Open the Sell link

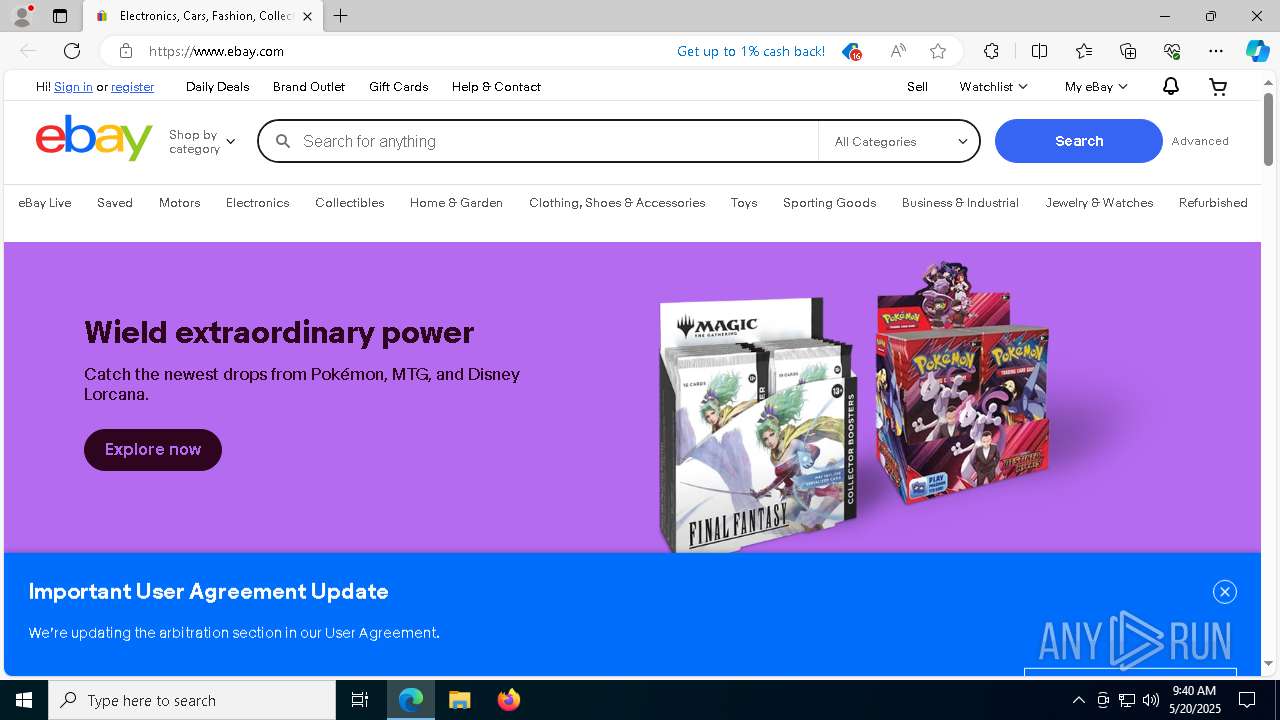pos(917,87)
